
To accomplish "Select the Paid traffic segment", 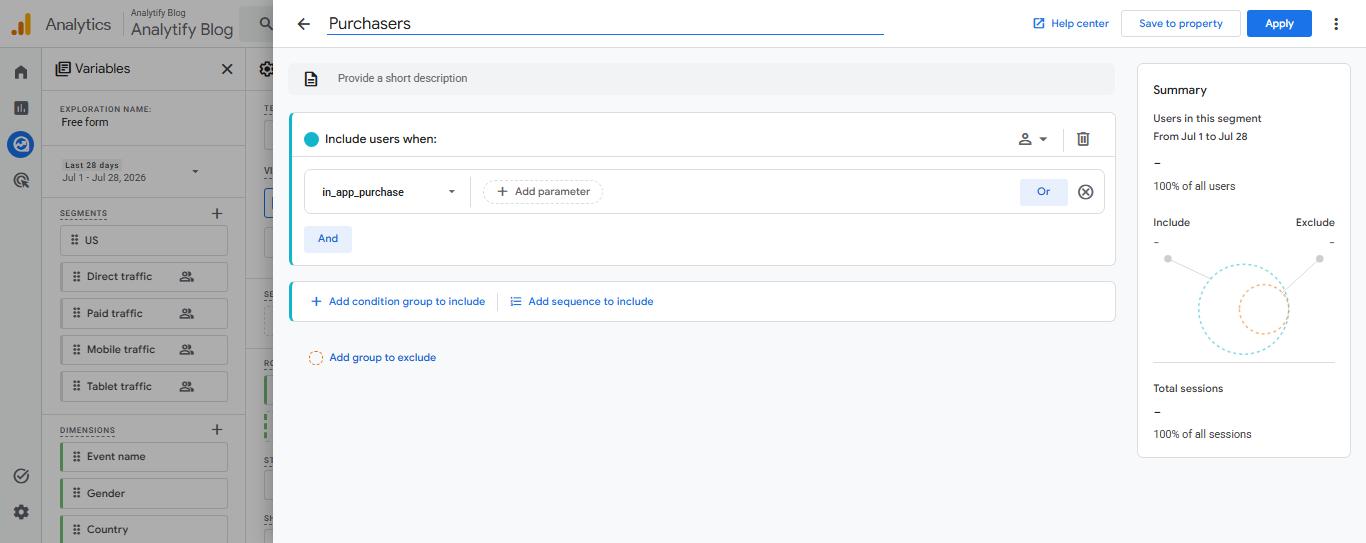I will [144, 313].
